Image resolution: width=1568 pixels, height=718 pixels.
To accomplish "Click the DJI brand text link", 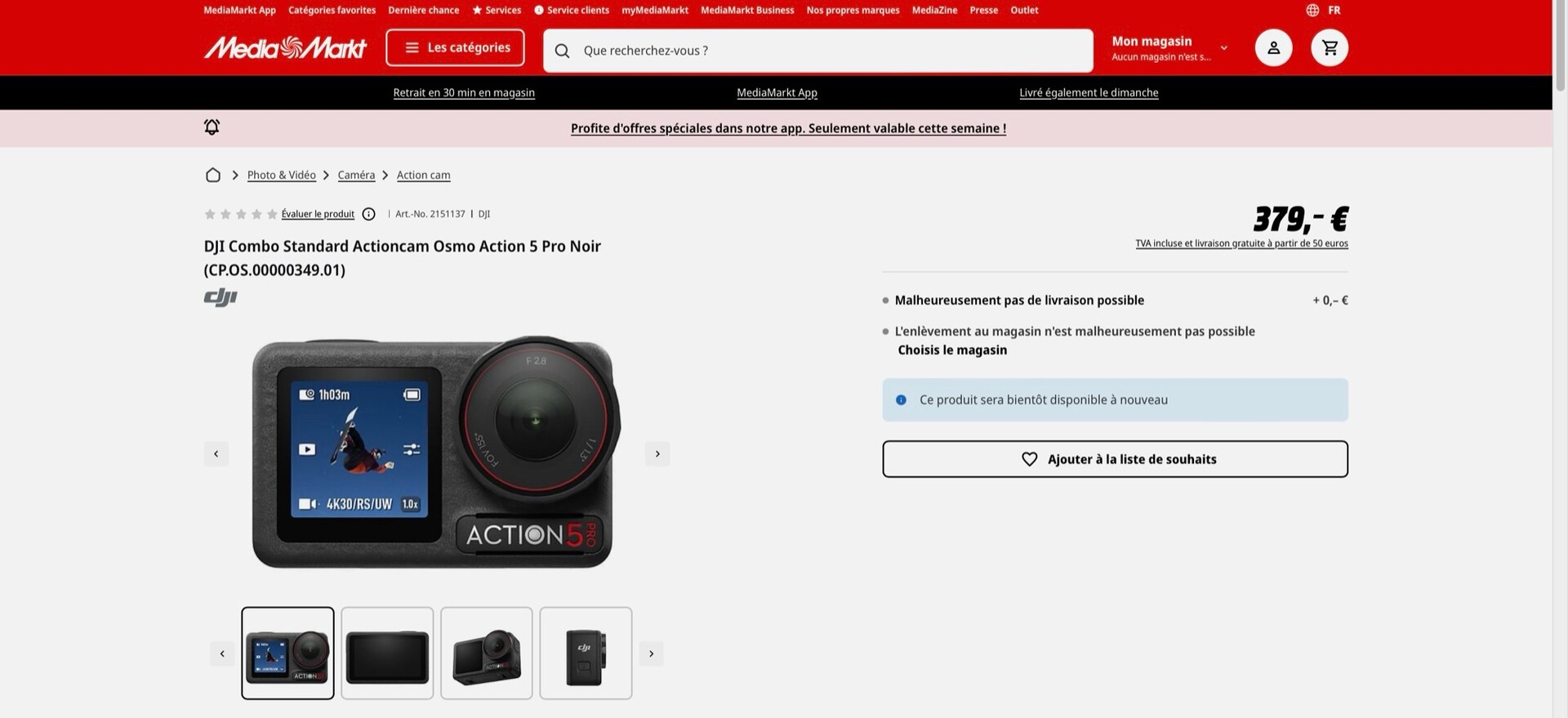I will tap(484, 214).
